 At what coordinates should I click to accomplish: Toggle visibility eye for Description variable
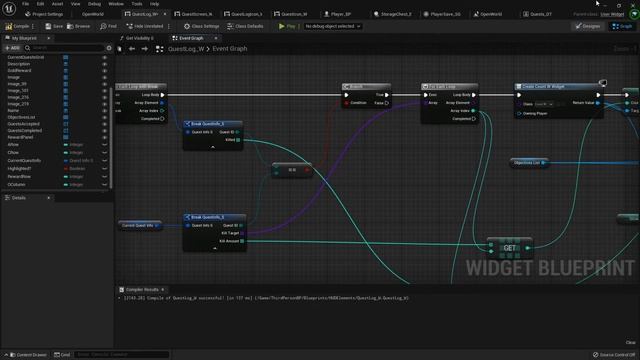click(x=104, y=64)
